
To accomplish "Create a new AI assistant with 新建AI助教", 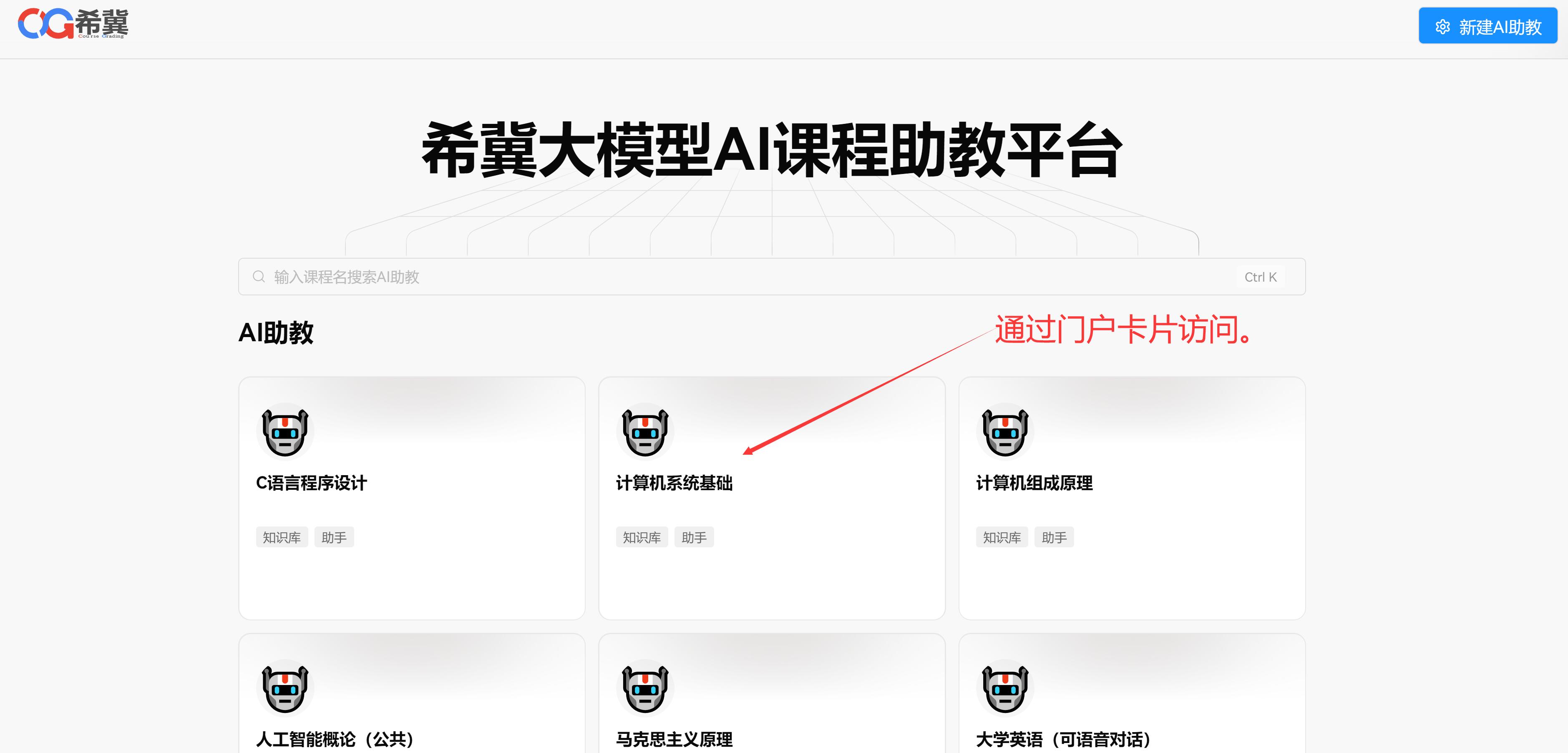I will coord(1487,26).
